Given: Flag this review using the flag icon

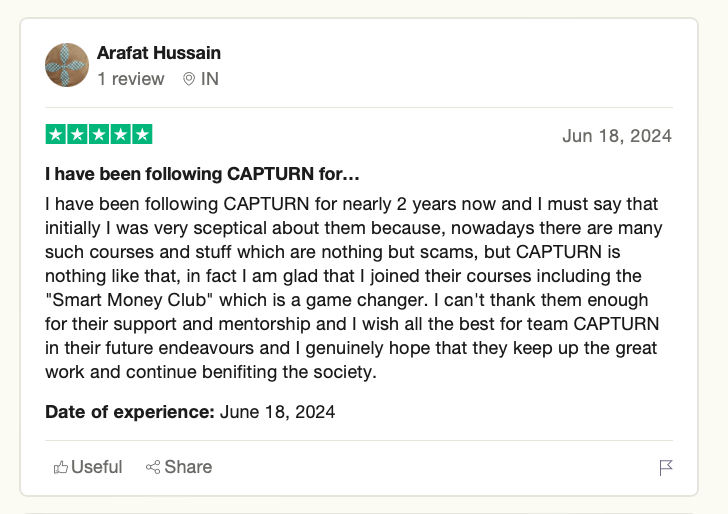Looking at the screenshot, I should pos(666,467).
